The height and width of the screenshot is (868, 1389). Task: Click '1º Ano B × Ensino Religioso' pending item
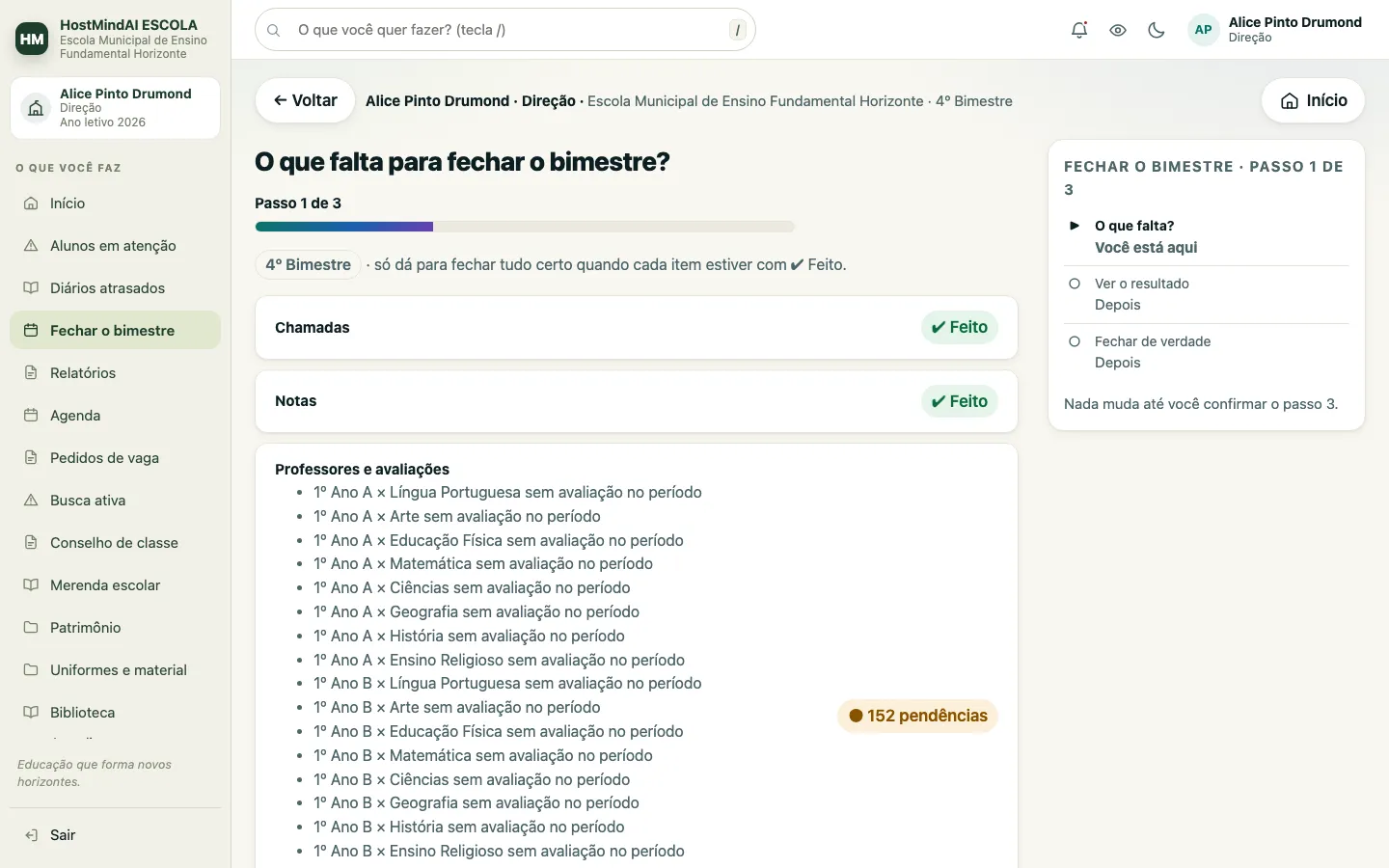tap(499, 851)
